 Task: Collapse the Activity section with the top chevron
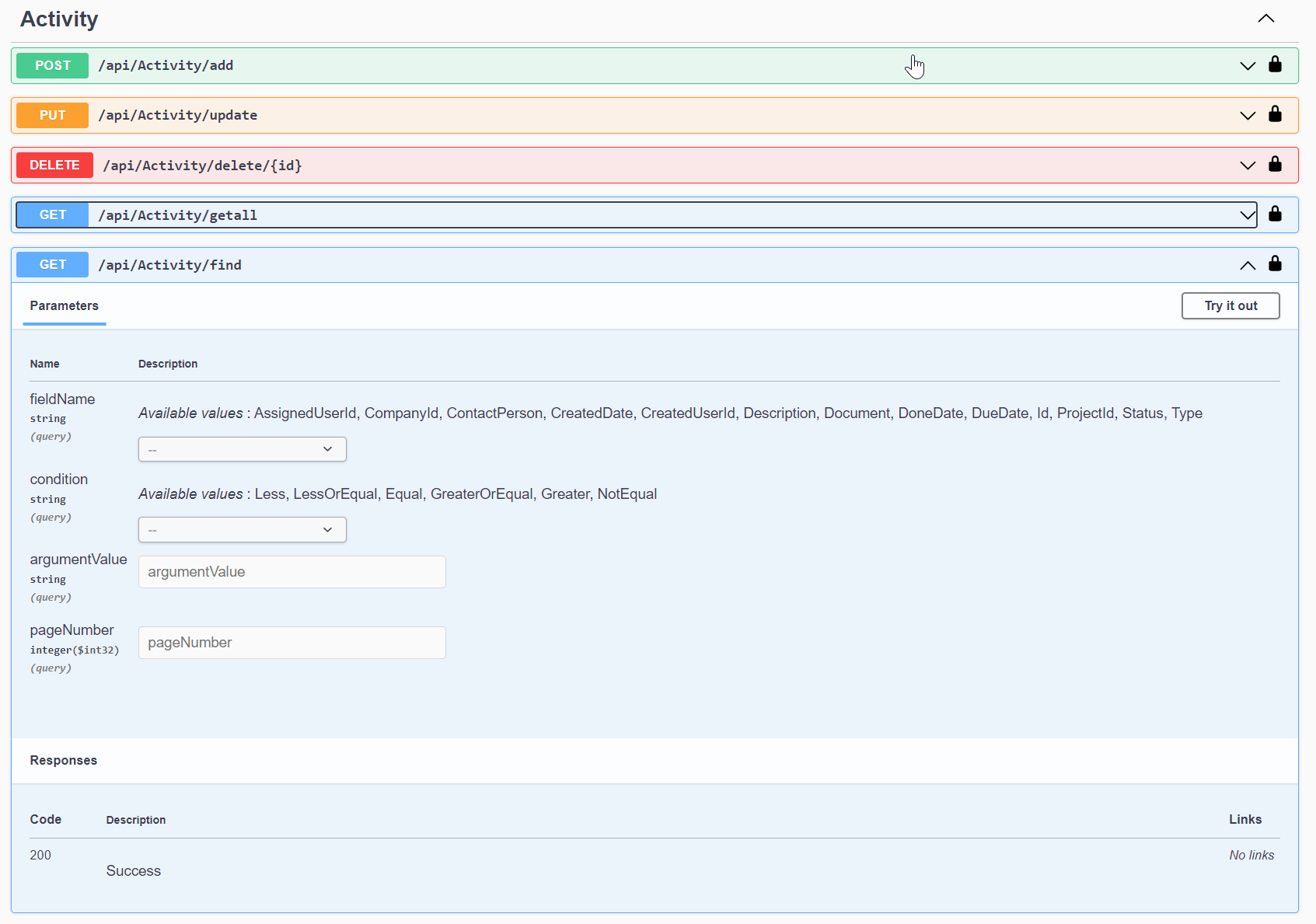click(1265, 19)
